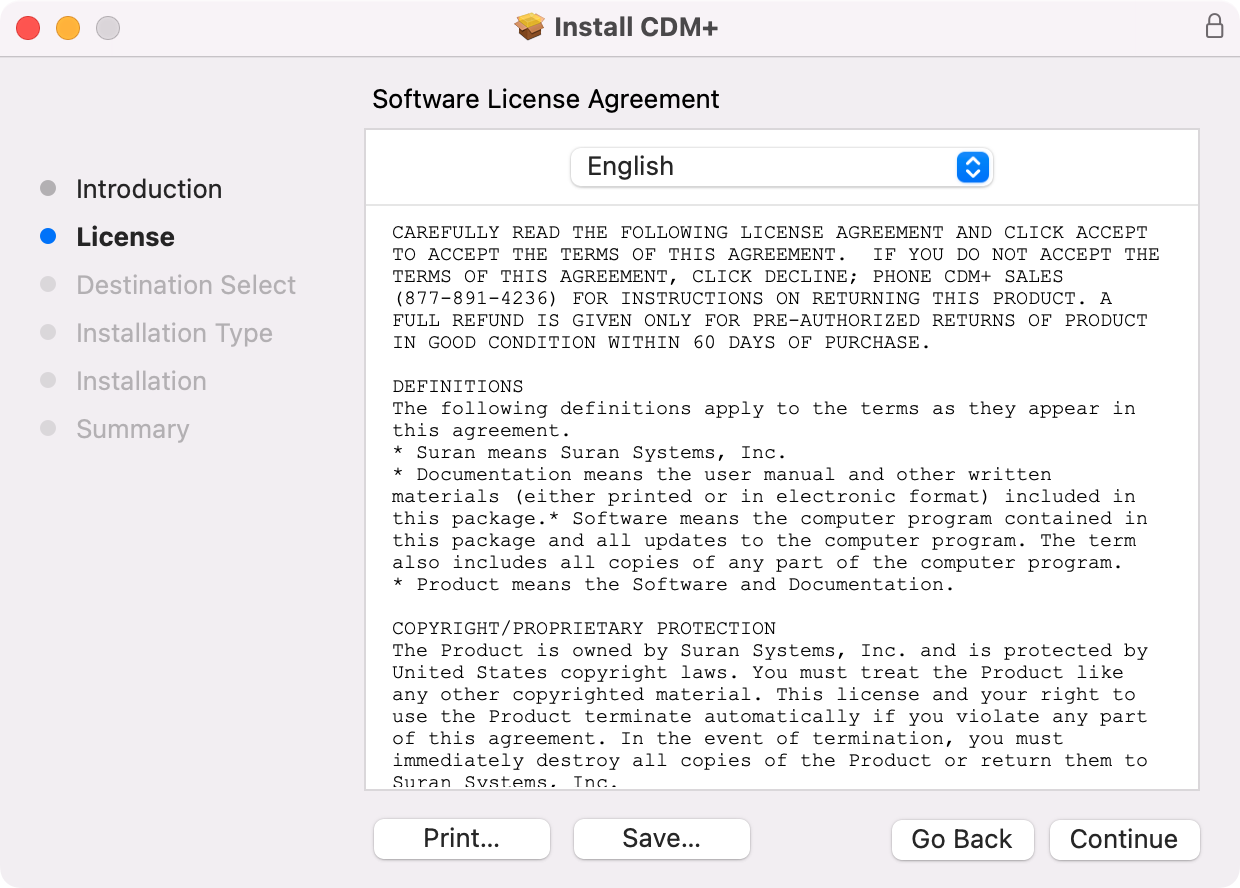Click the red close window button
The image size is (1240, 888).
(28, 28)
